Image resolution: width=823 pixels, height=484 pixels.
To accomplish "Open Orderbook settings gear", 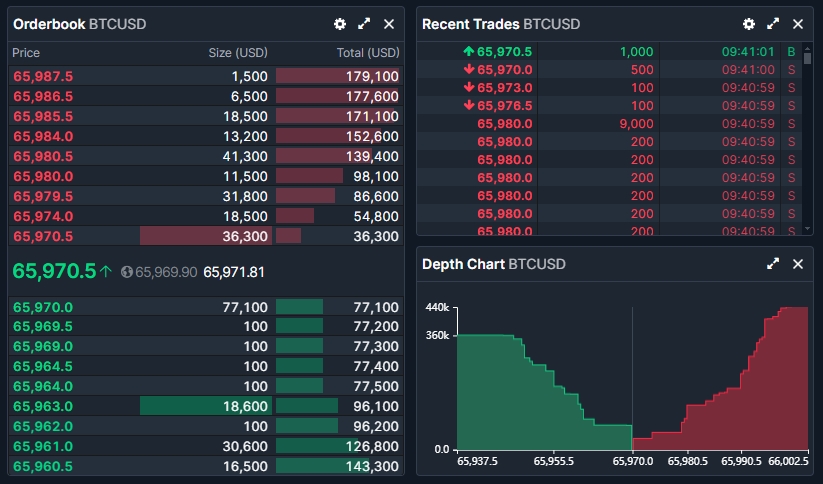I will pos(340,24).
